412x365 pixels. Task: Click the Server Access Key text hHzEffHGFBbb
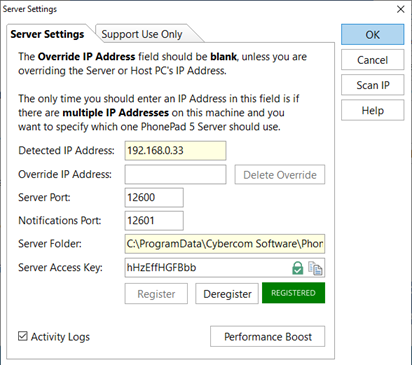(161, 267)
